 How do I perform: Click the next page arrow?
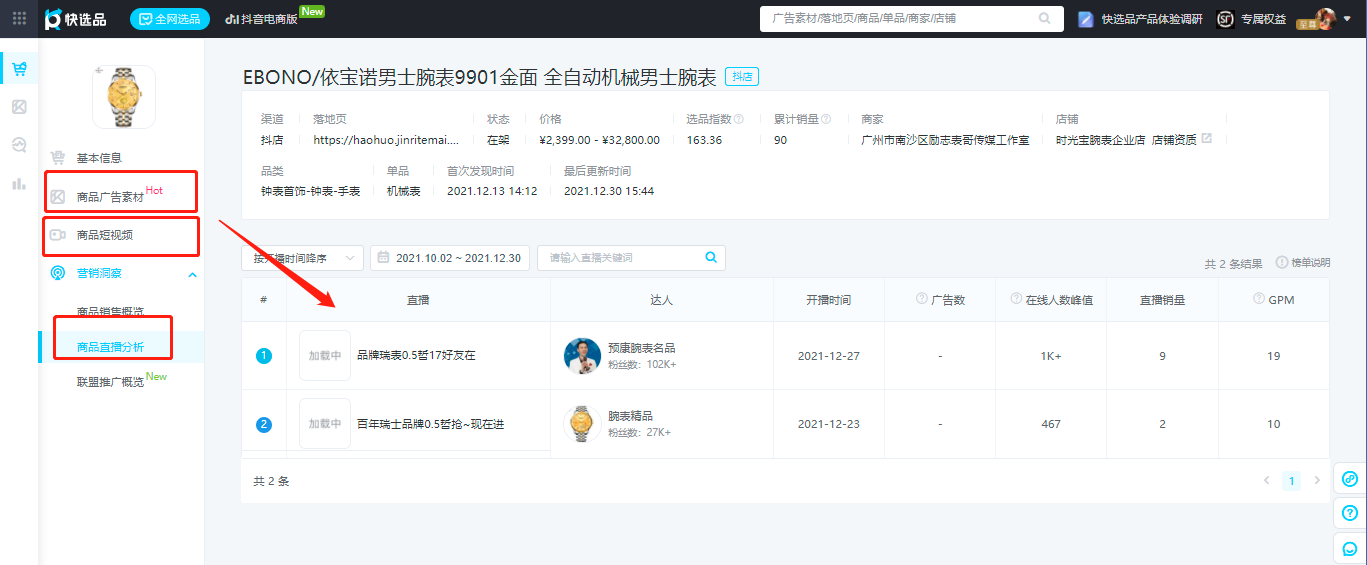(1316, 481)
